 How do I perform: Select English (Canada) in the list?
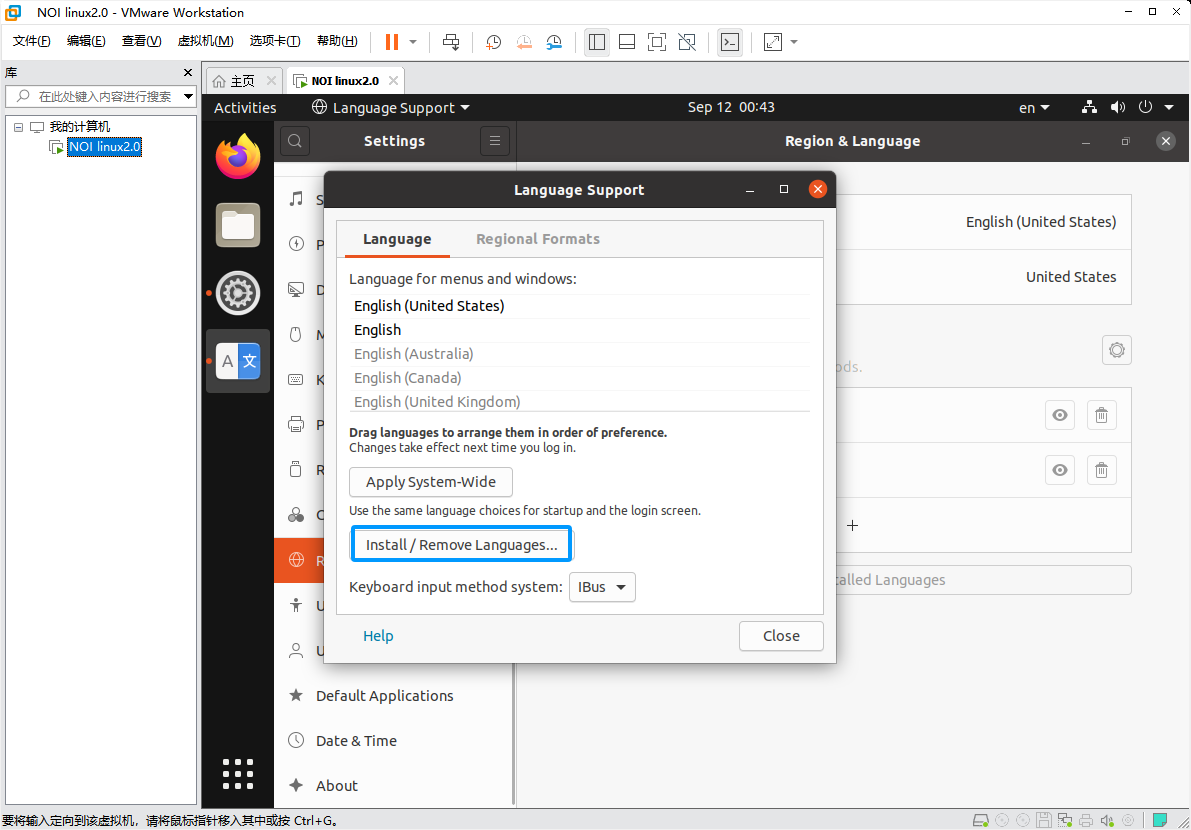click(580, 378)
